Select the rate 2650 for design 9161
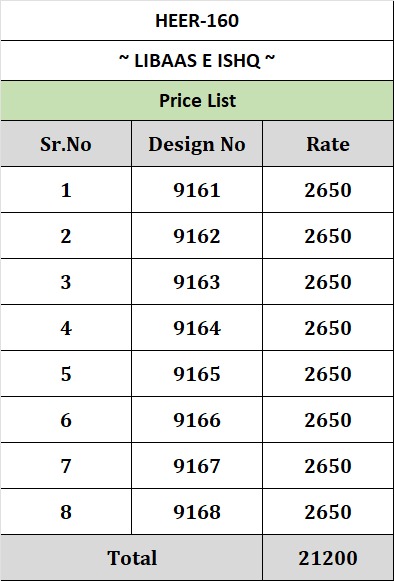Viewport: 394px width, 581px height. pyautogui.click(x=328, y=190)
